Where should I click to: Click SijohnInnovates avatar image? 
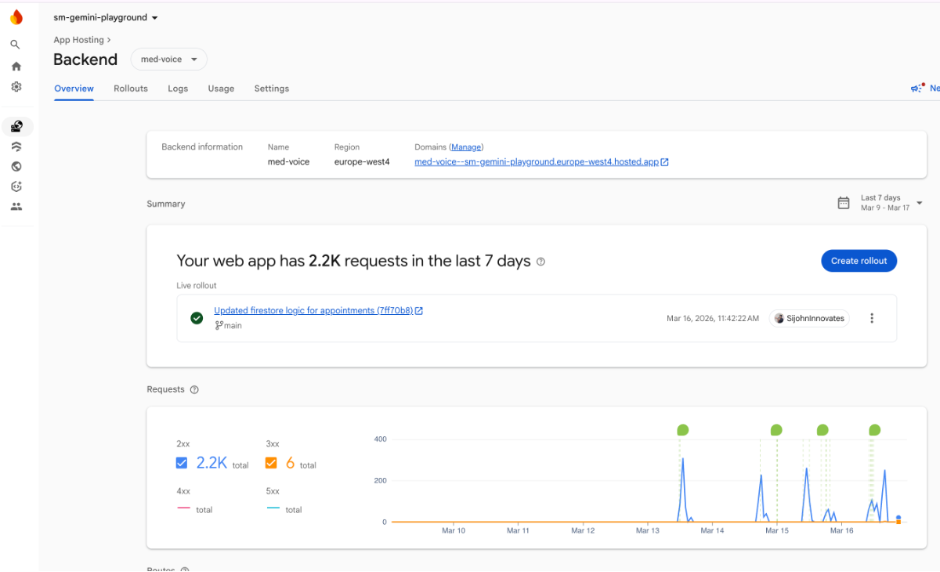point(779,318)
